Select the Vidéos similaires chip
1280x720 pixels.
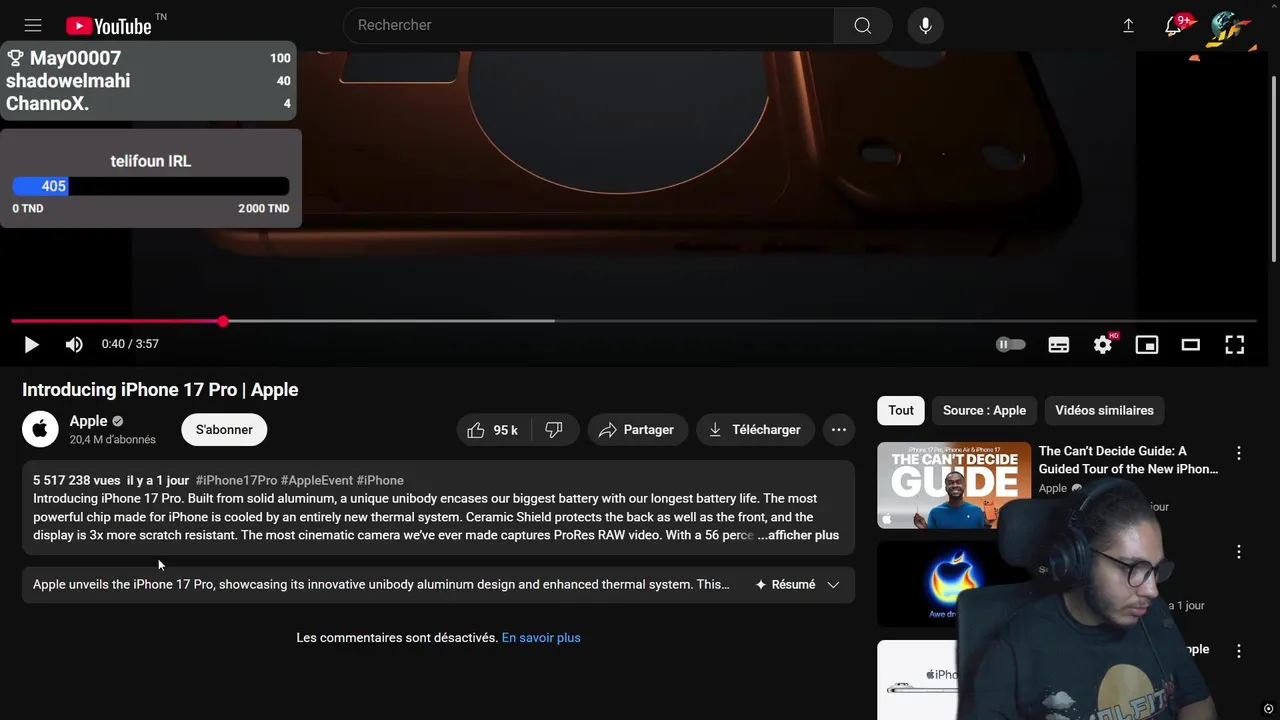[x=1104, y=410]
